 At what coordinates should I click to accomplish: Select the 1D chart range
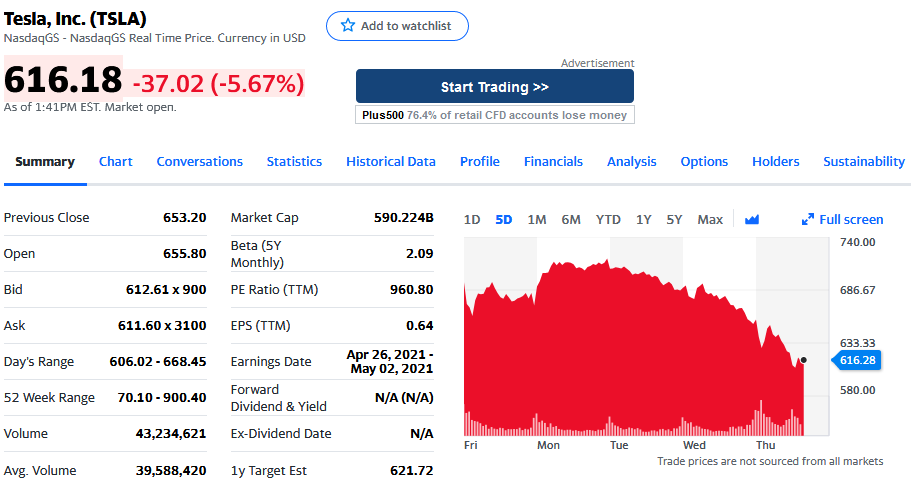[472, 220]
